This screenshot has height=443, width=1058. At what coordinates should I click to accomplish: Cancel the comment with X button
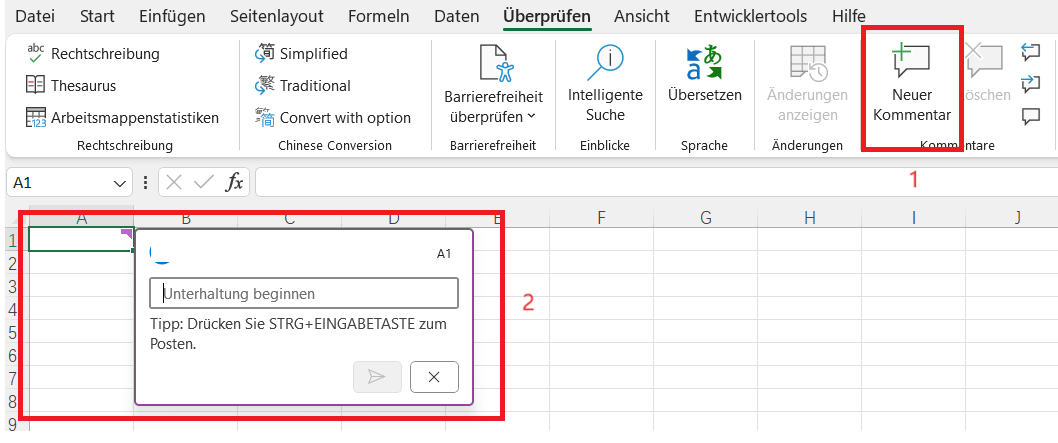click(434, 377)
